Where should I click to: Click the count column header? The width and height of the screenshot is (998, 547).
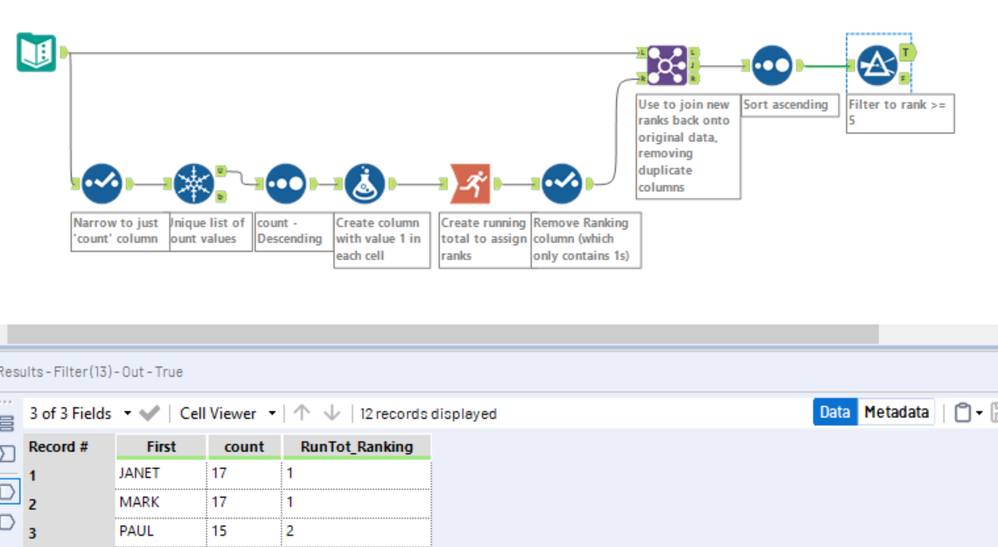244,446
